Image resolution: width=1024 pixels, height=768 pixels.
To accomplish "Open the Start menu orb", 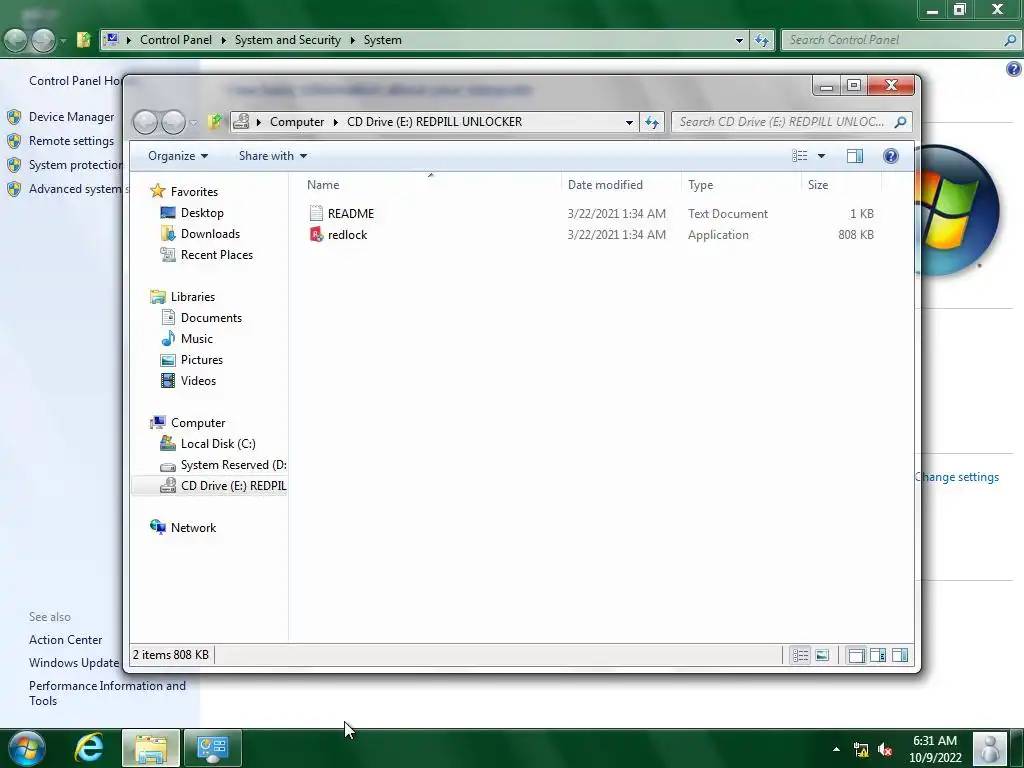I will click(x=27, y=748).
